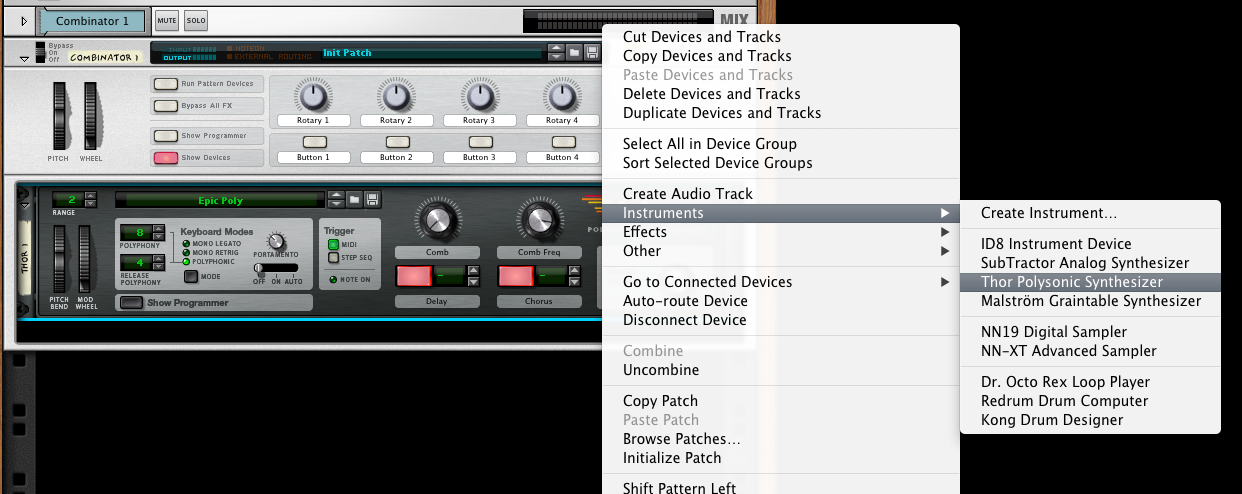The image size is (1242, 494).
Task: Choose SubTractor Analog Synthesizer
Action: click(x=1090, y=263)
